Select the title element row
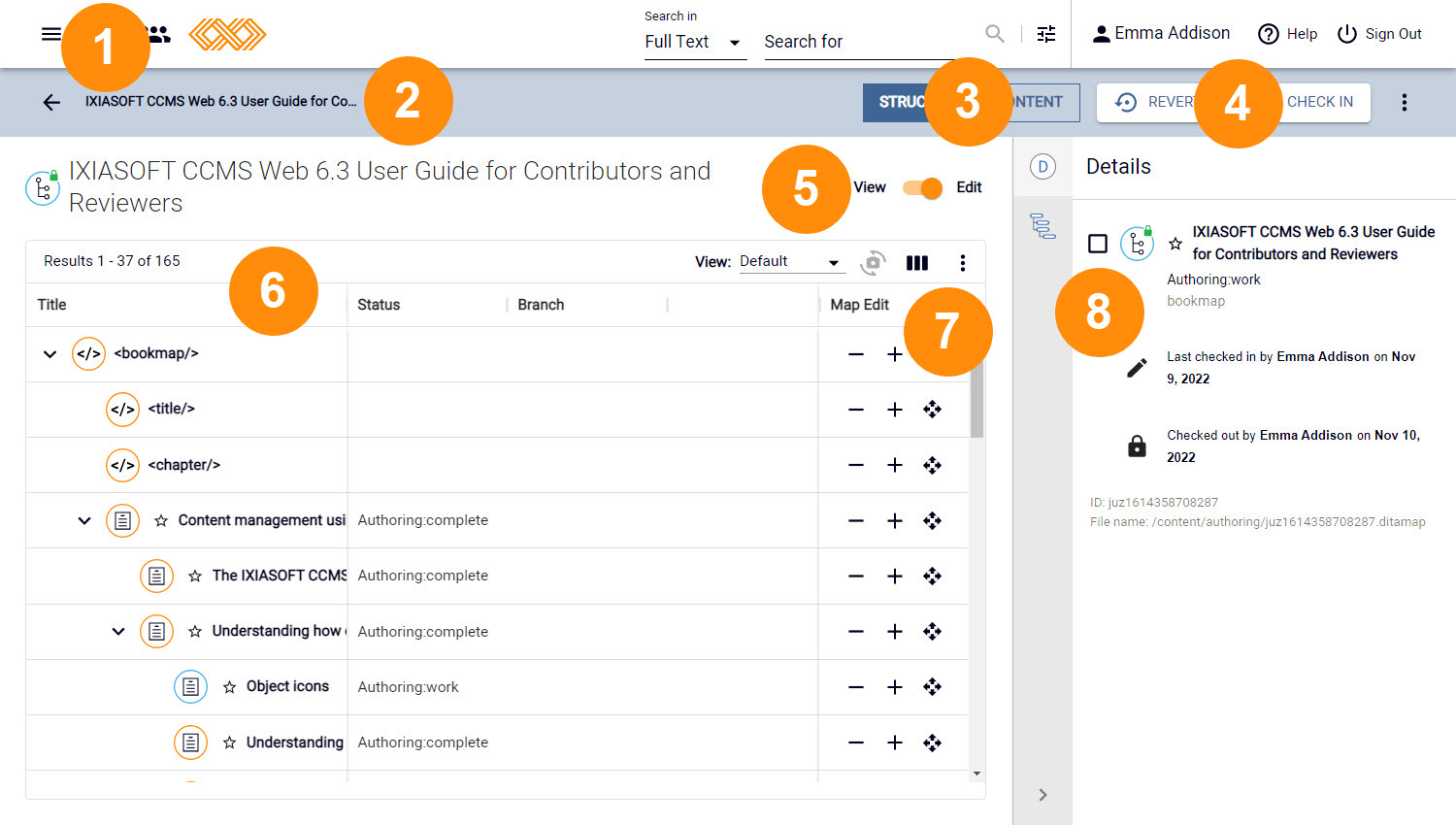 (497, 410)
